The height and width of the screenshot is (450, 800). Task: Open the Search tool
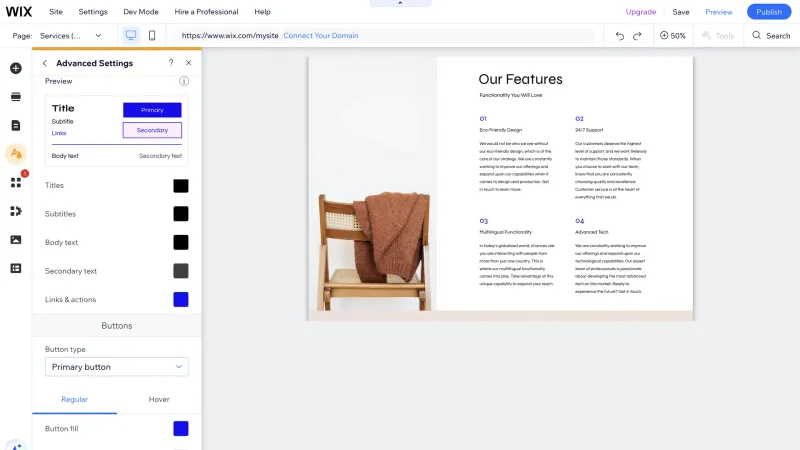771,36
